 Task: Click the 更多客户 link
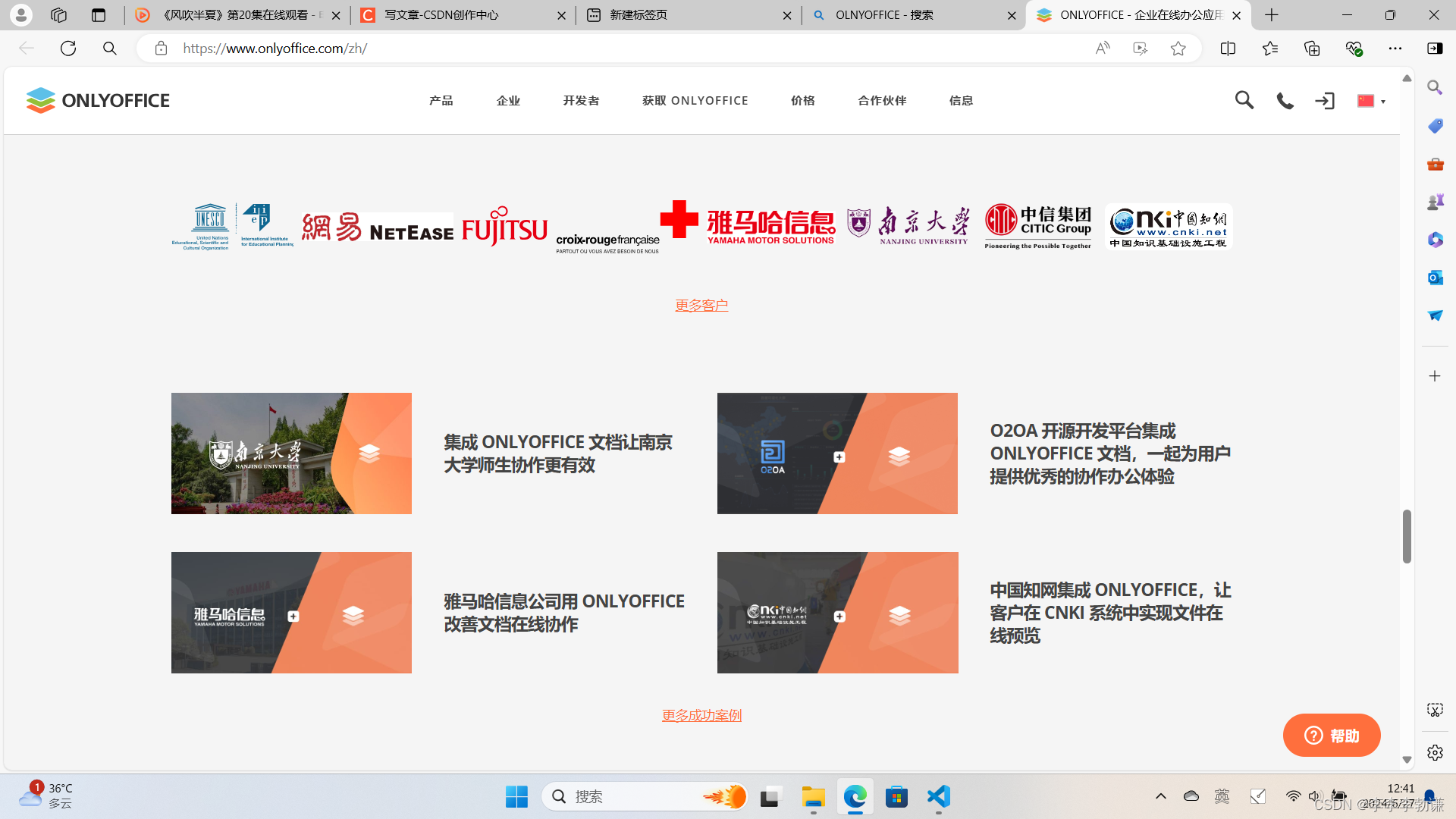[701, 306]
